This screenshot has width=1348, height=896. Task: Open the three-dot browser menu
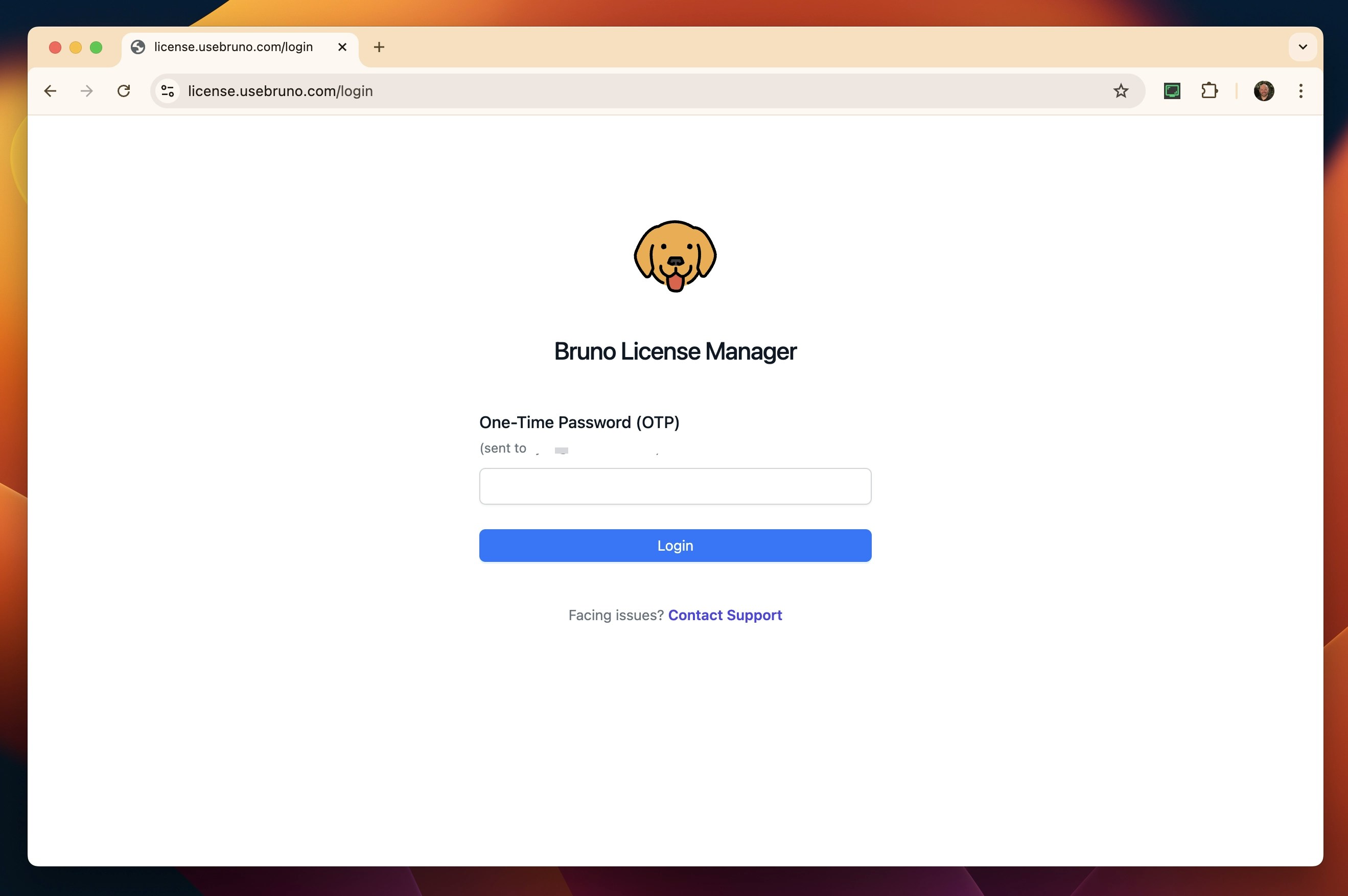pos(1300,91)
